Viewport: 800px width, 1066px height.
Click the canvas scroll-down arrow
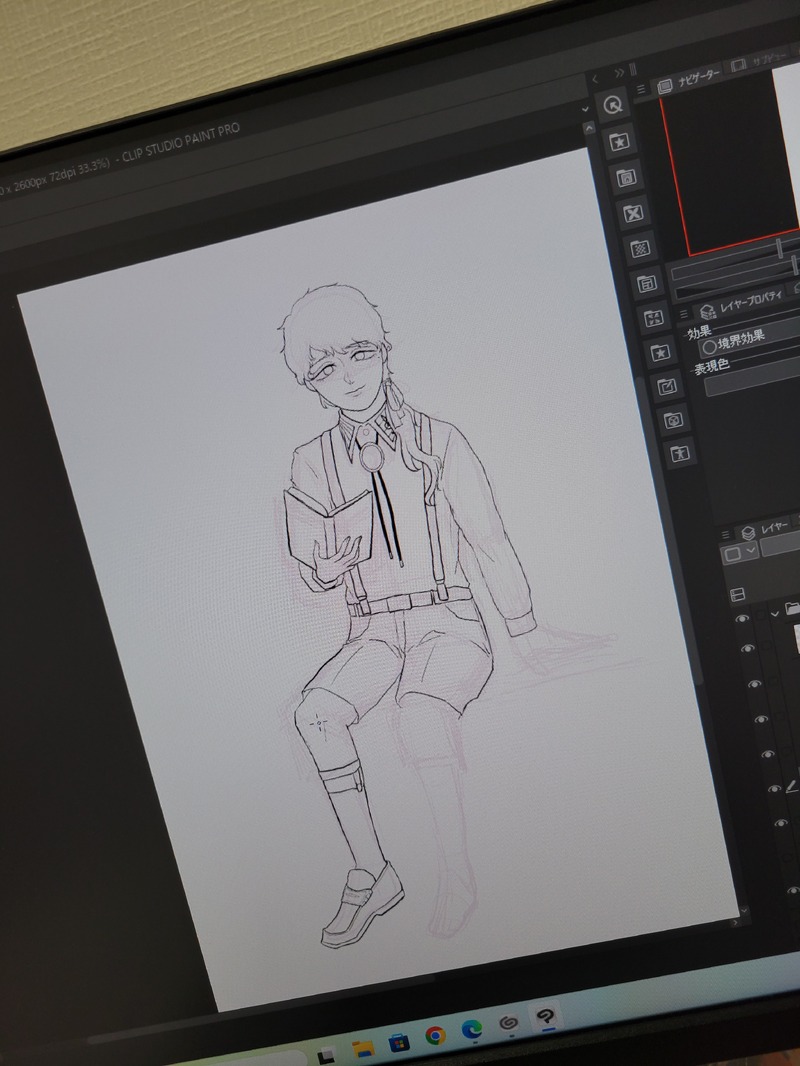coord(743,910)
